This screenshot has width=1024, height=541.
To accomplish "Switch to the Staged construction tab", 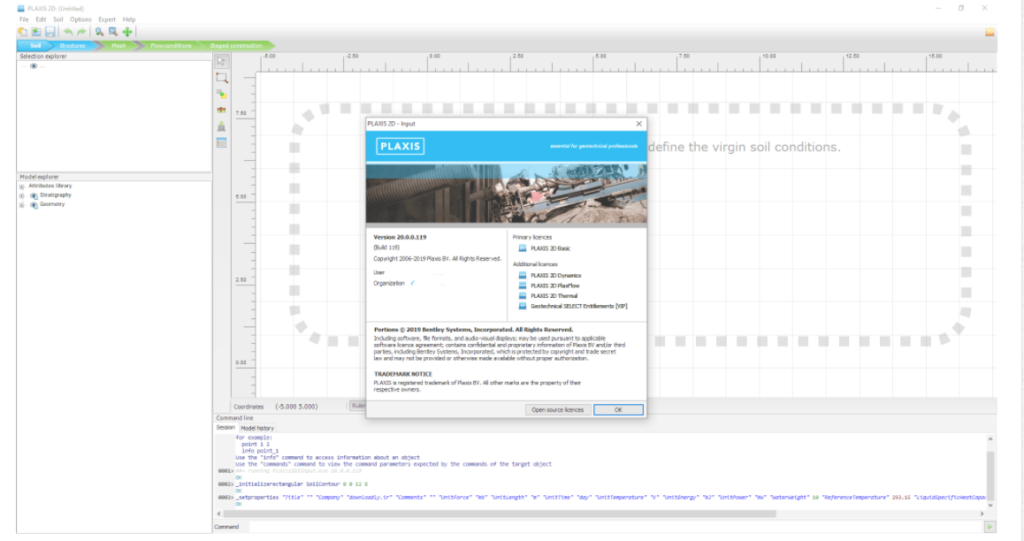I will pyautogui.click(x=236, y=46).
